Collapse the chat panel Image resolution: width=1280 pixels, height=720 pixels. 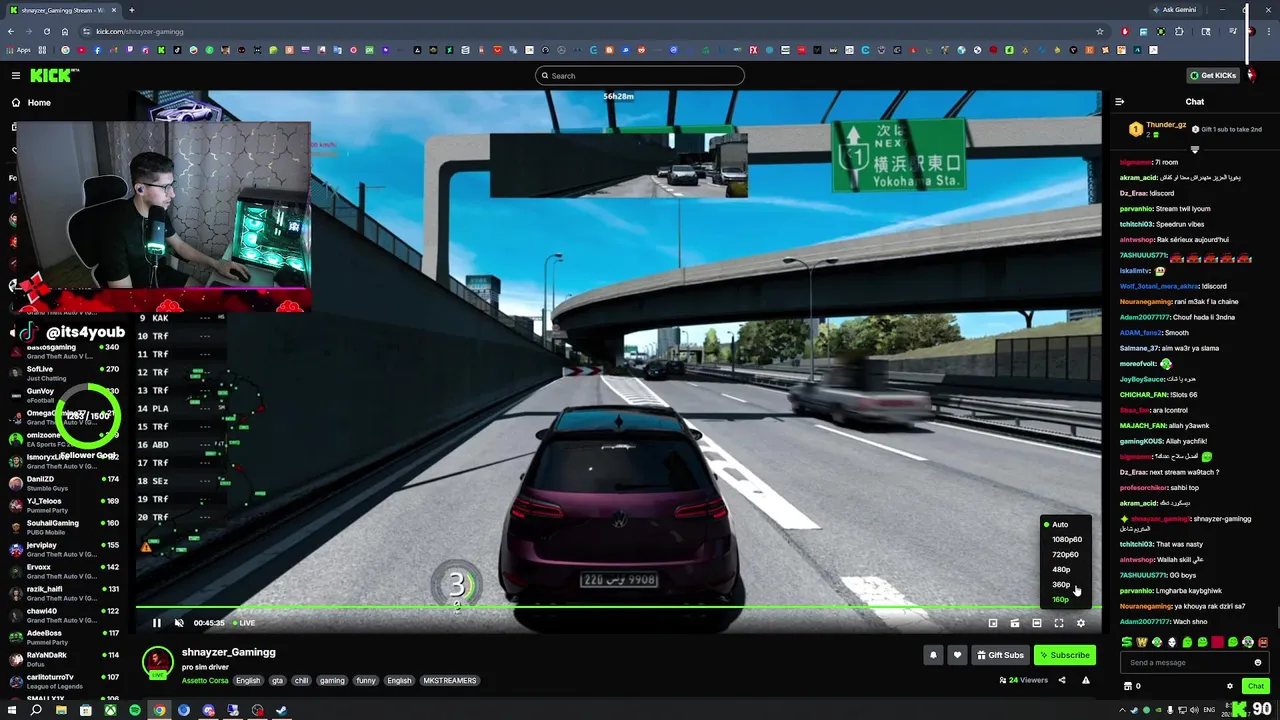pos(1119,101)
